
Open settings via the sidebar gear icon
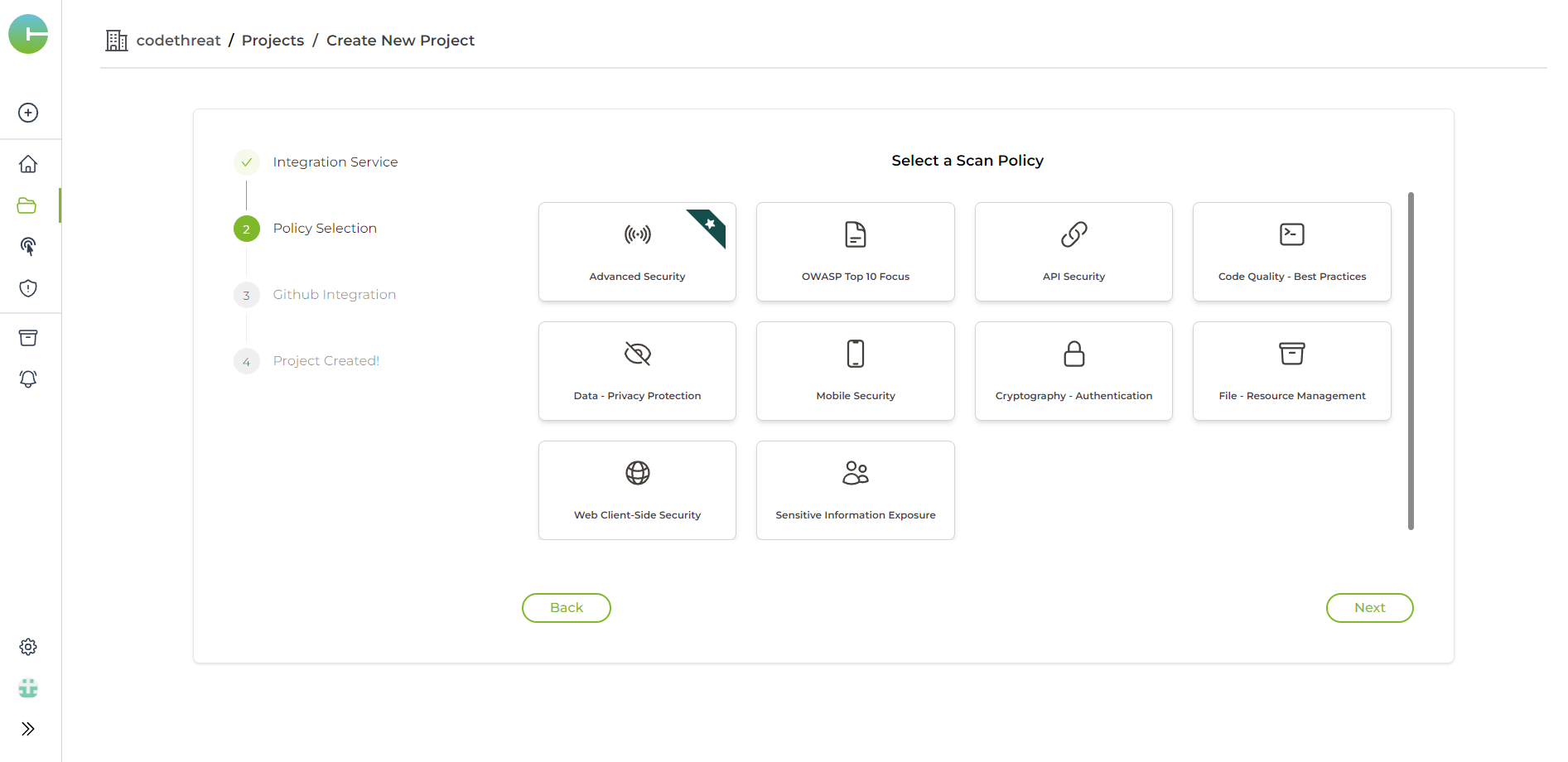tap(28, 647)
